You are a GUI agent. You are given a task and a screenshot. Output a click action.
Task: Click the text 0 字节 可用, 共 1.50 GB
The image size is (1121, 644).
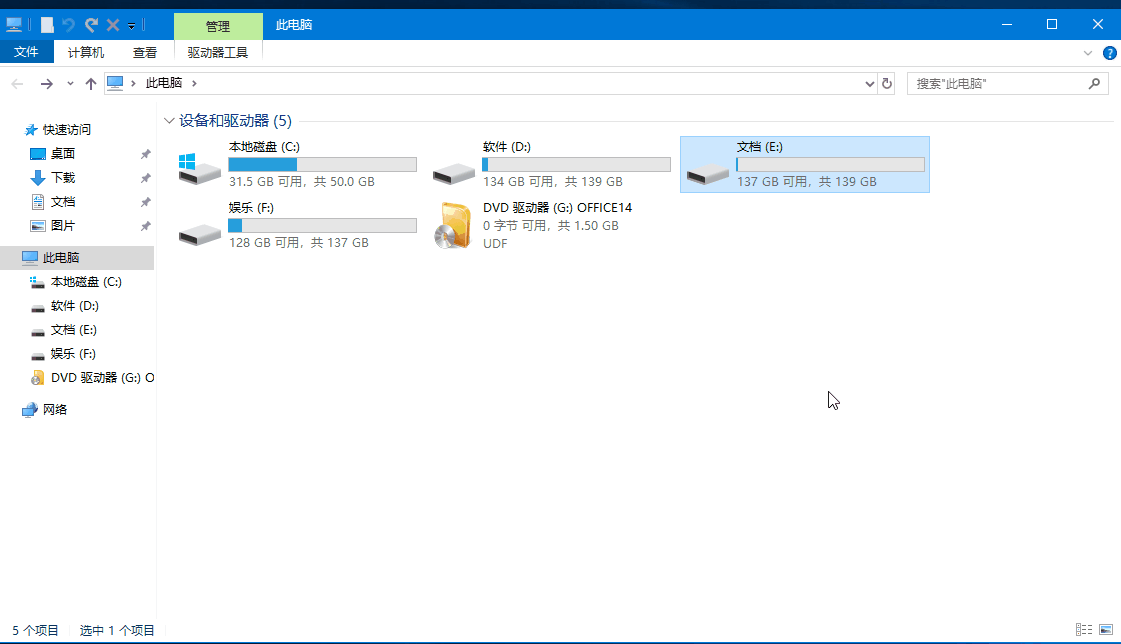point(550,225)
